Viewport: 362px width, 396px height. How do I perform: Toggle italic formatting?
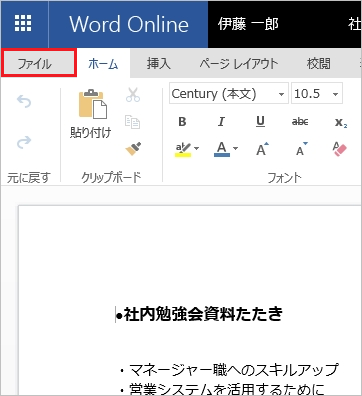pos(221,122)
